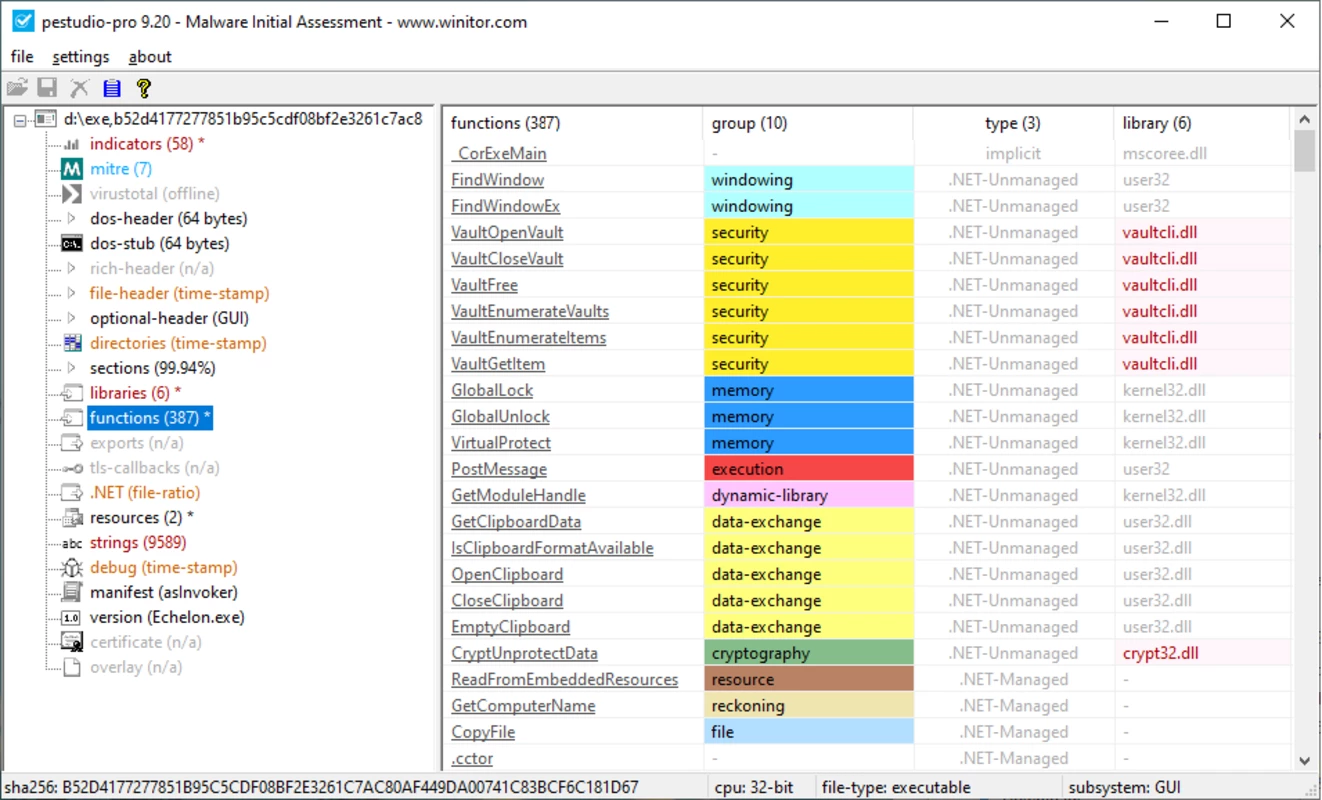Click the dos-stub console icon

[x=72, y=244]
